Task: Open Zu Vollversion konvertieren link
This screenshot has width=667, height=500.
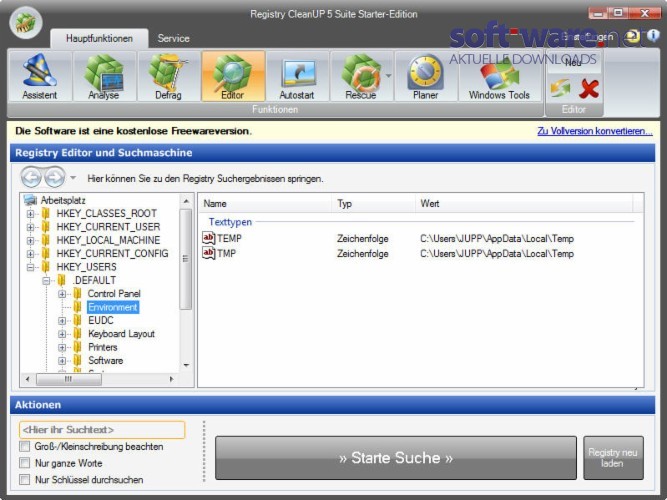Action: (595, 131)
